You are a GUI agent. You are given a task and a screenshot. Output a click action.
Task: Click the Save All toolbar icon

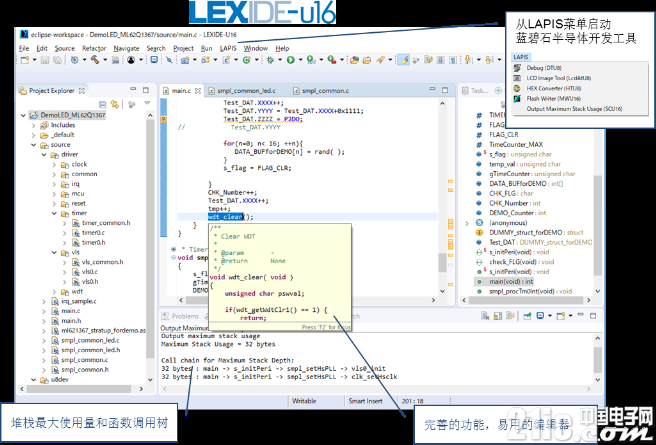57,60
